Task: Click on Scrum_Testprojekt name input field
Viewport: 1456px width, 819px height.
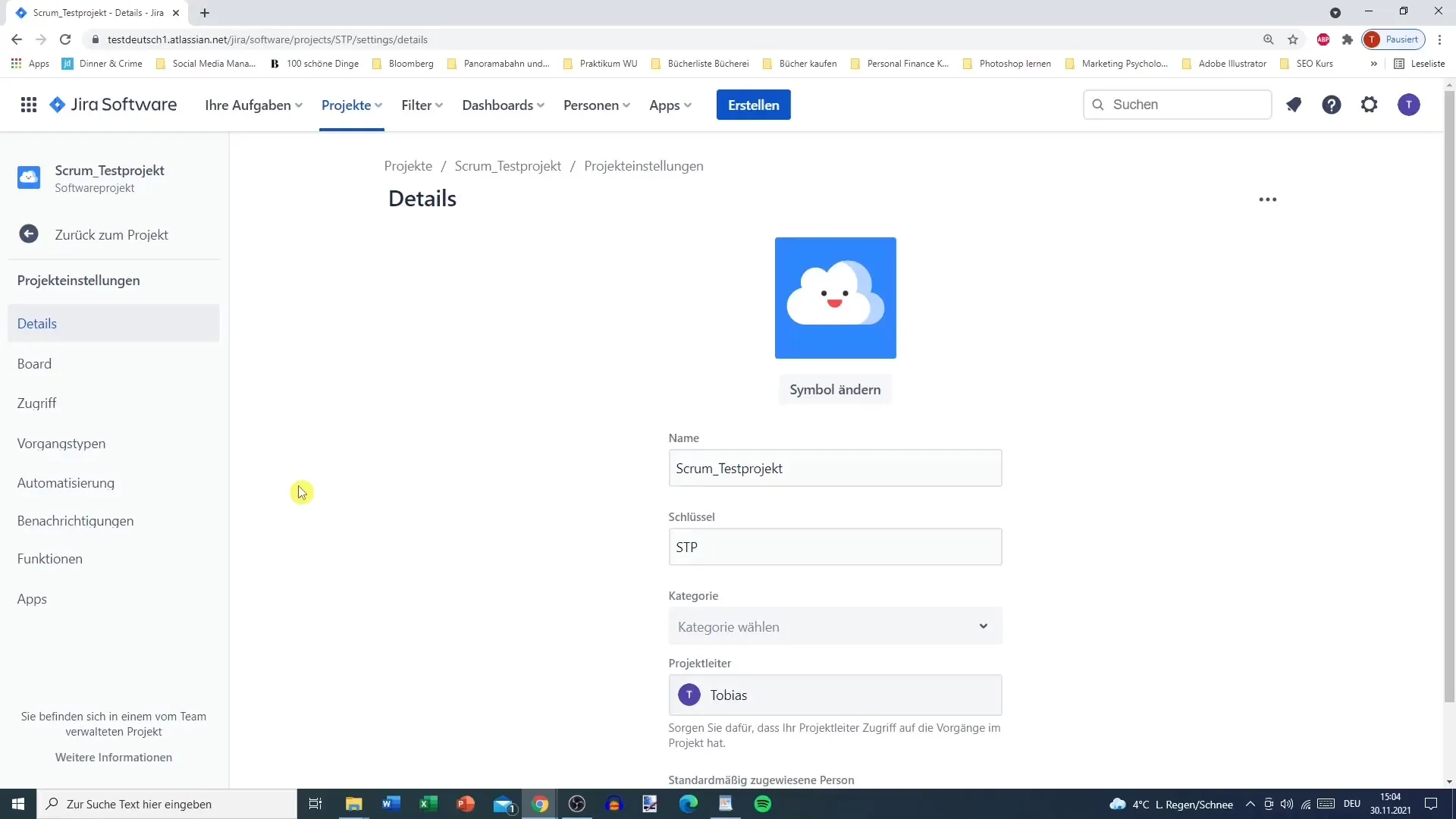Action: [835, 468]
